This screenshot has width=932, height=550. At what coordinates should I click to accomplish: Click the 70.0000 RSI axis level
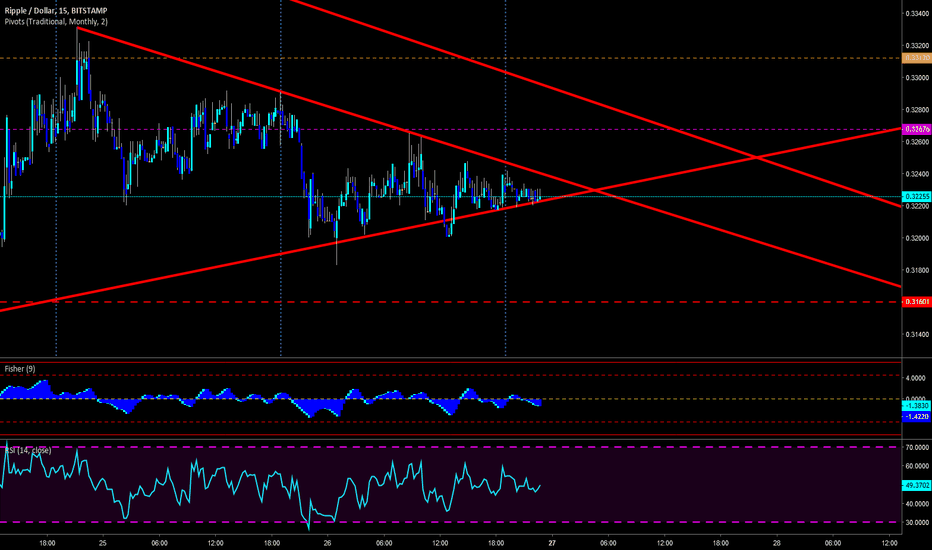click(x=916, y=447)
